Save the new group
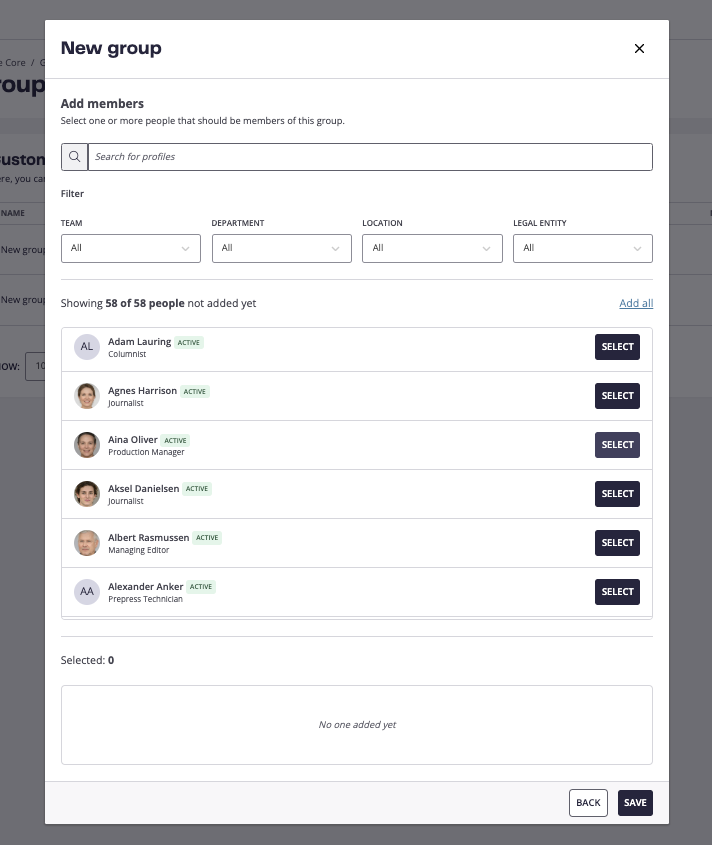This screenshot has height=845, width=712. click(635, 803)
